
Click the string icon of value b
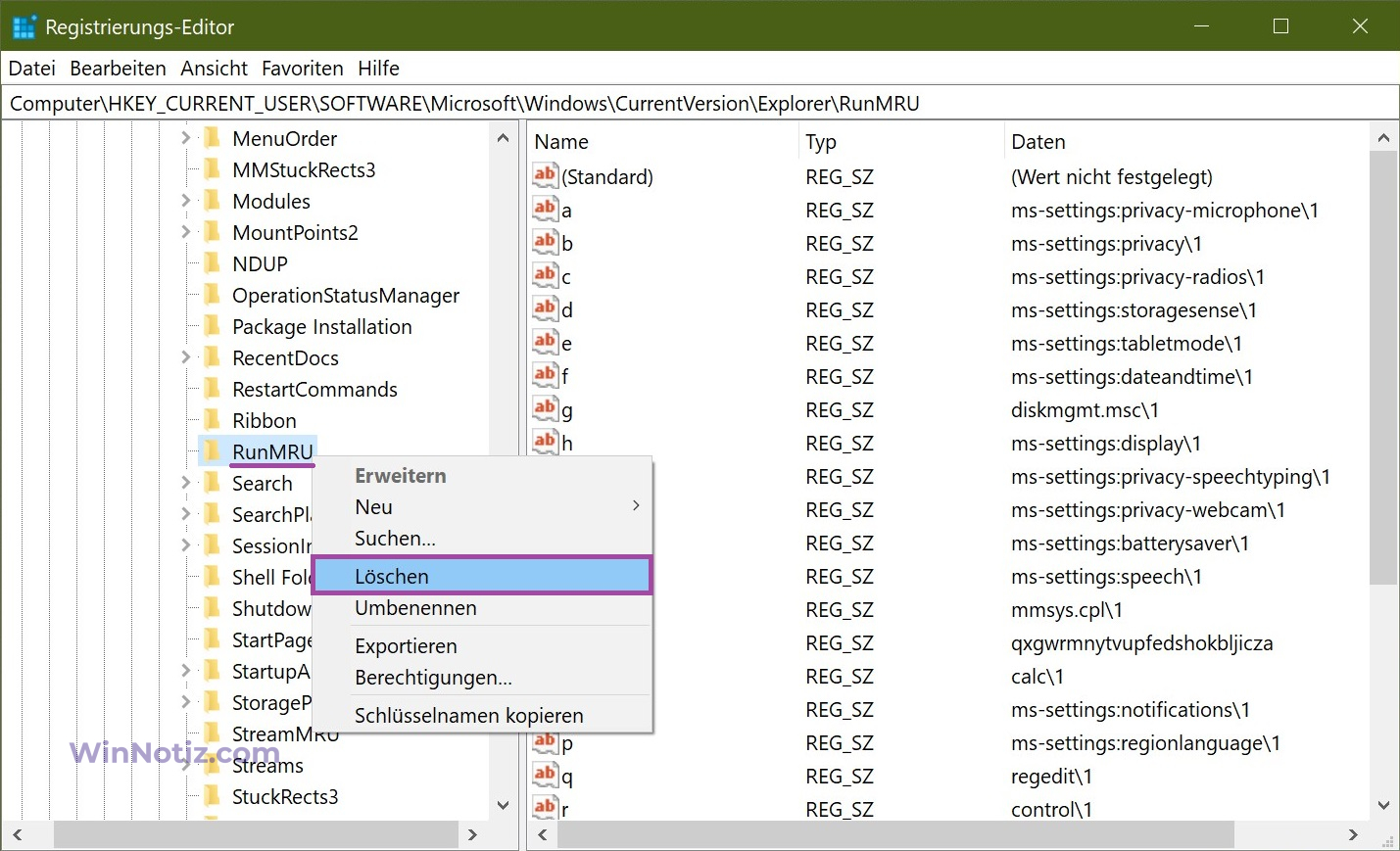click(546, 242)
